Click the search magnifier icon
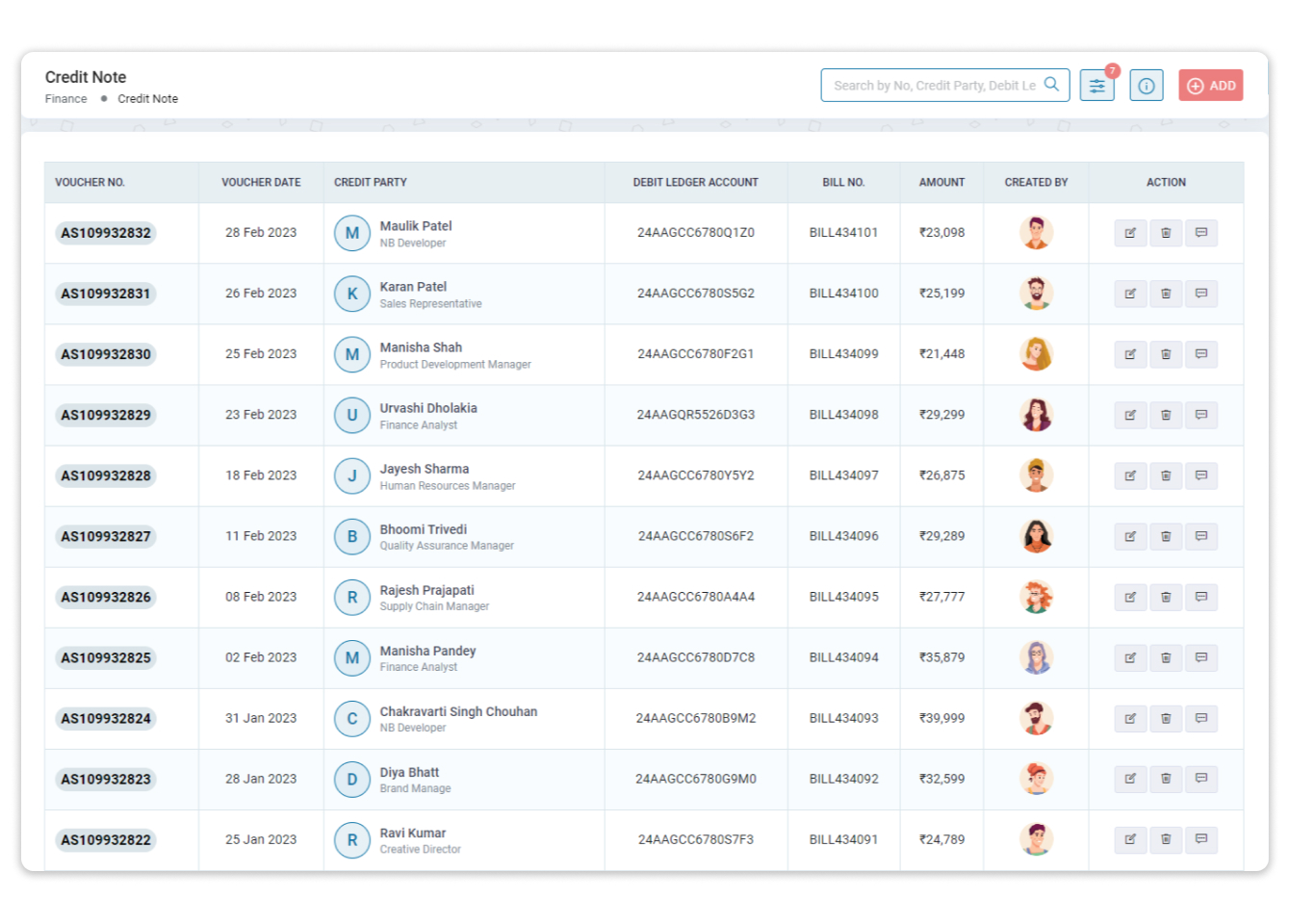 click(x=1051, y=85)
